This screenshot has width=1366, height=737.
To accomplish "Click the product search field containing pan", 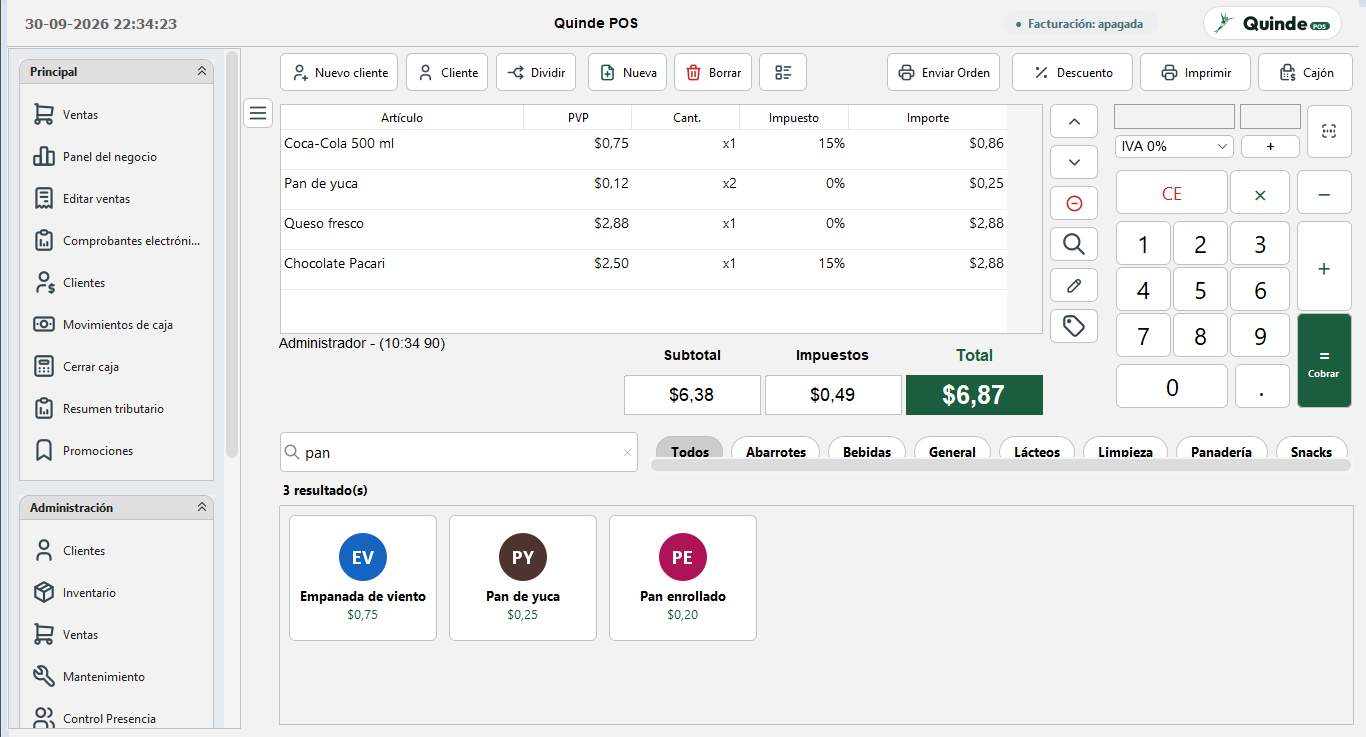I will (458, 452).
